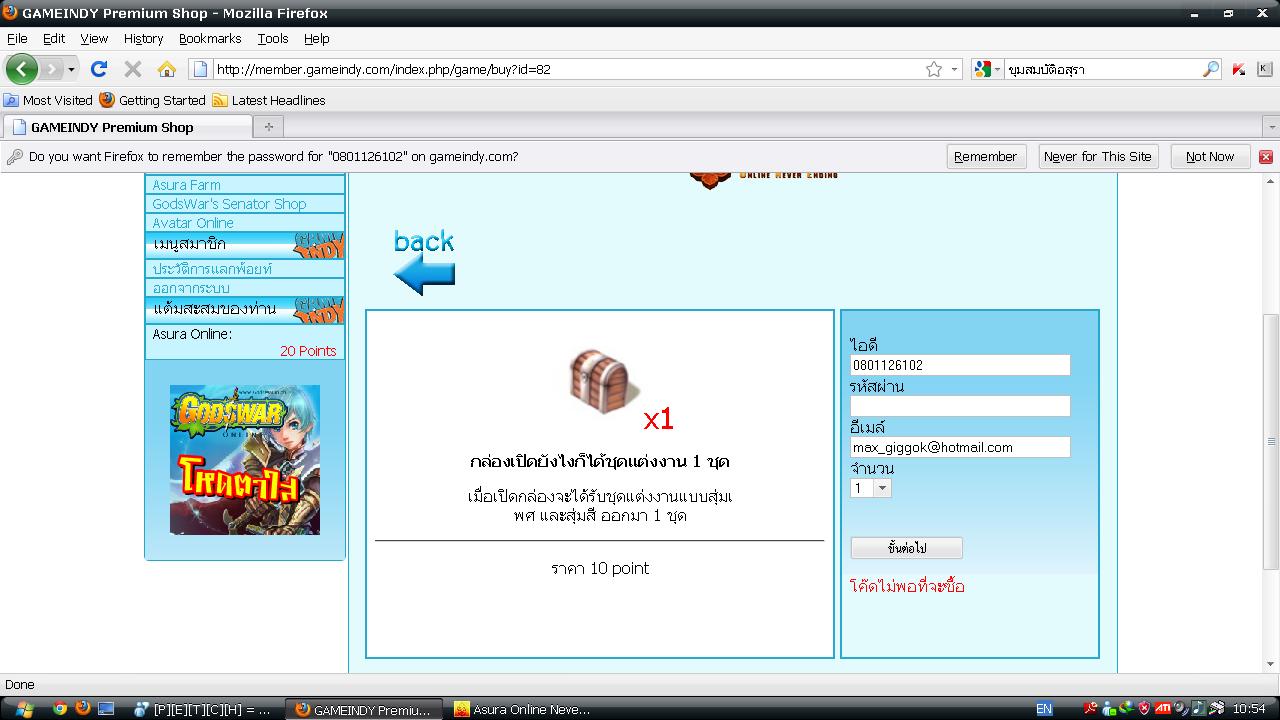Open the Help menu
Screen dimensions: 1280x720
(316, 38)
